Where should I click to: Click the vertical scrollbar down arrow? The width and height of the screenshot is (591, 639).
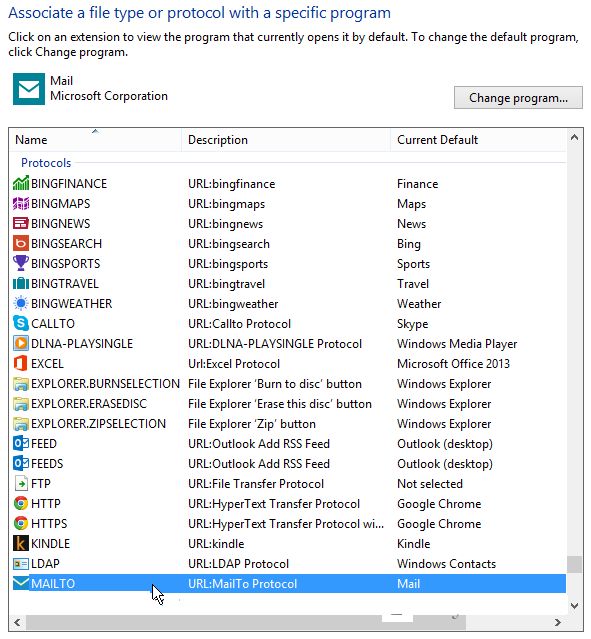pos(574,606)
